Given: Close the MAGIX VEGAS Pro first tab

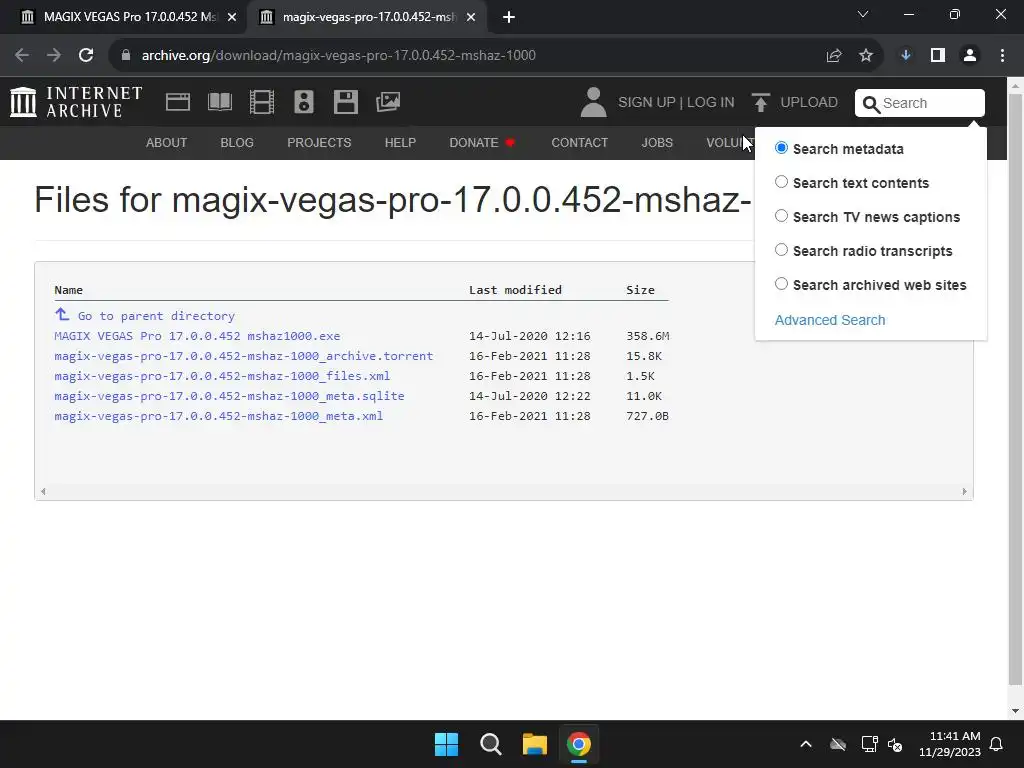Looking at the screenshot, I should click(x=232, y=18).
